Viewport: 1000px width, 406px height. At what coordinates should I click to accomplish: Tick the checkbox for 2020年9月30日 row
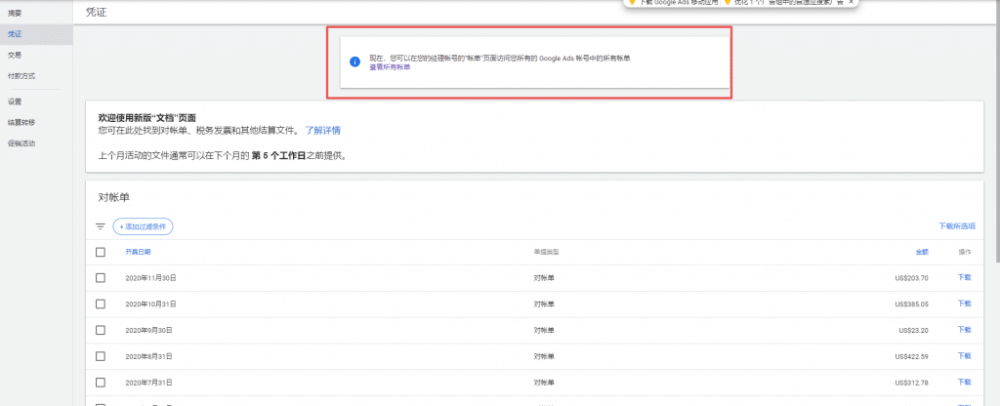click(100, 330)
